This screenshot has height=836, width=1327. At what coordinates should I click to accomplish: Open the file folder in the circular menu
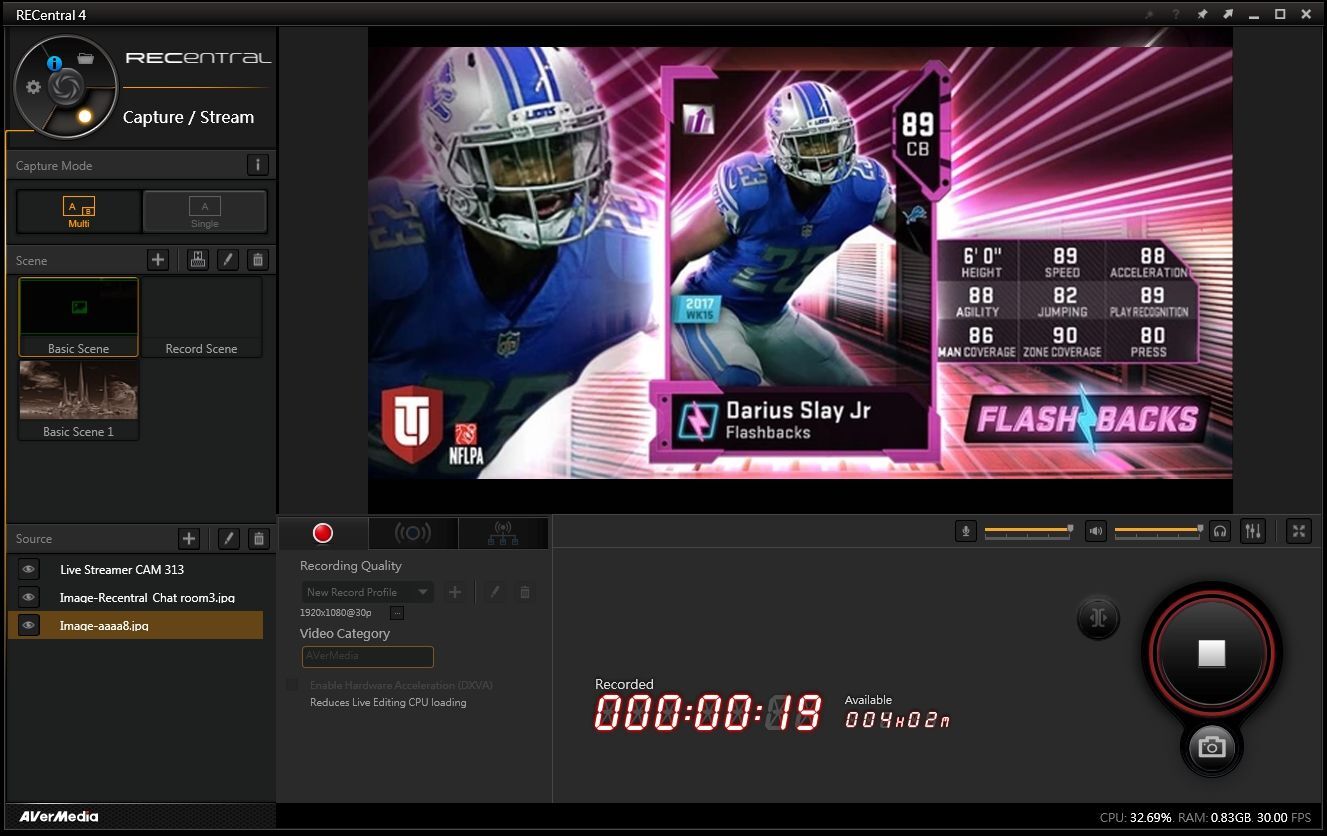[85, 58]
